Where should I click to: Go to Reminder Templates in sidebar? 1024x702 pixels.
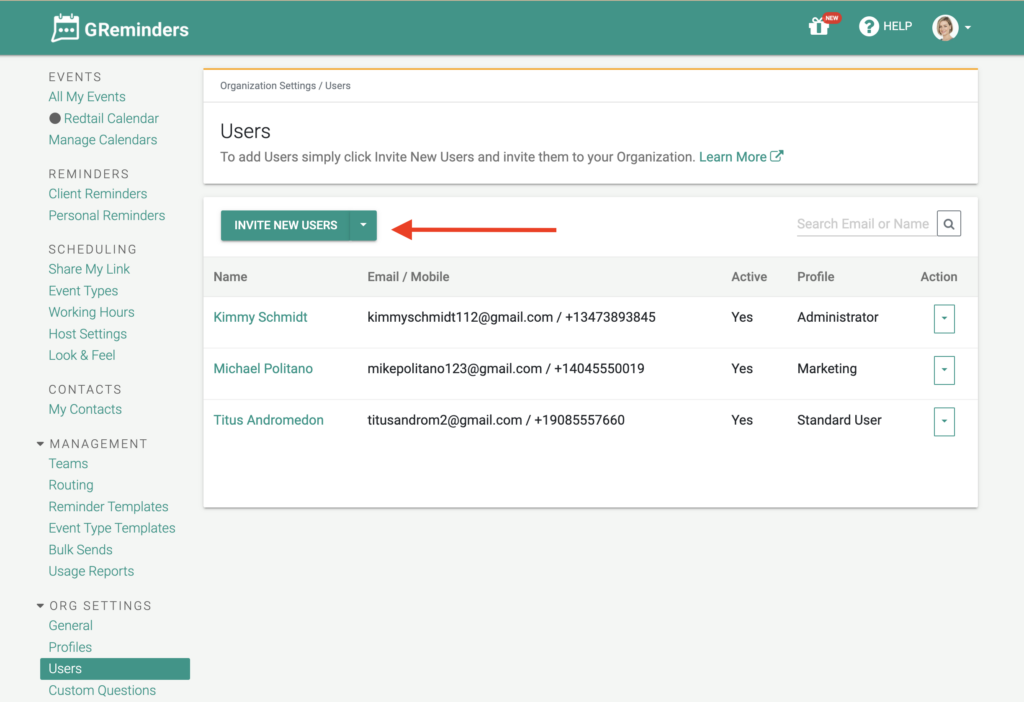coord(108,507)
